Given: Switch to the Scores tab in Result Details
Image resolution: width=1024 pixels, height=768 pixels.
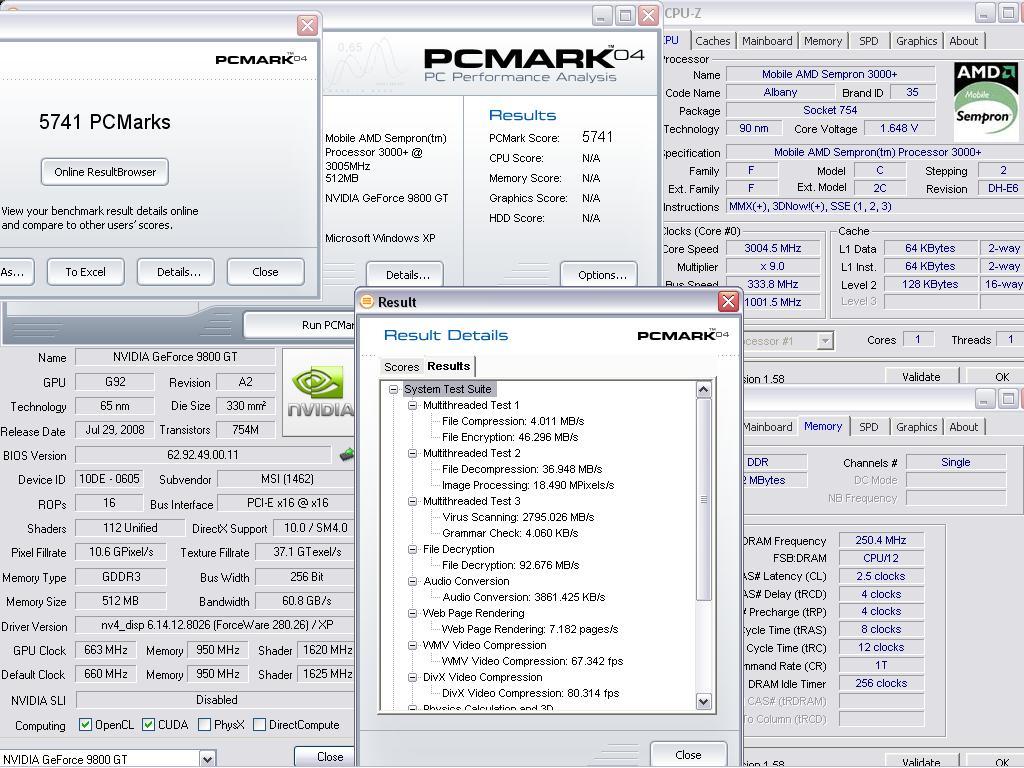Looking at the screenshot, I should pos(401,367).
